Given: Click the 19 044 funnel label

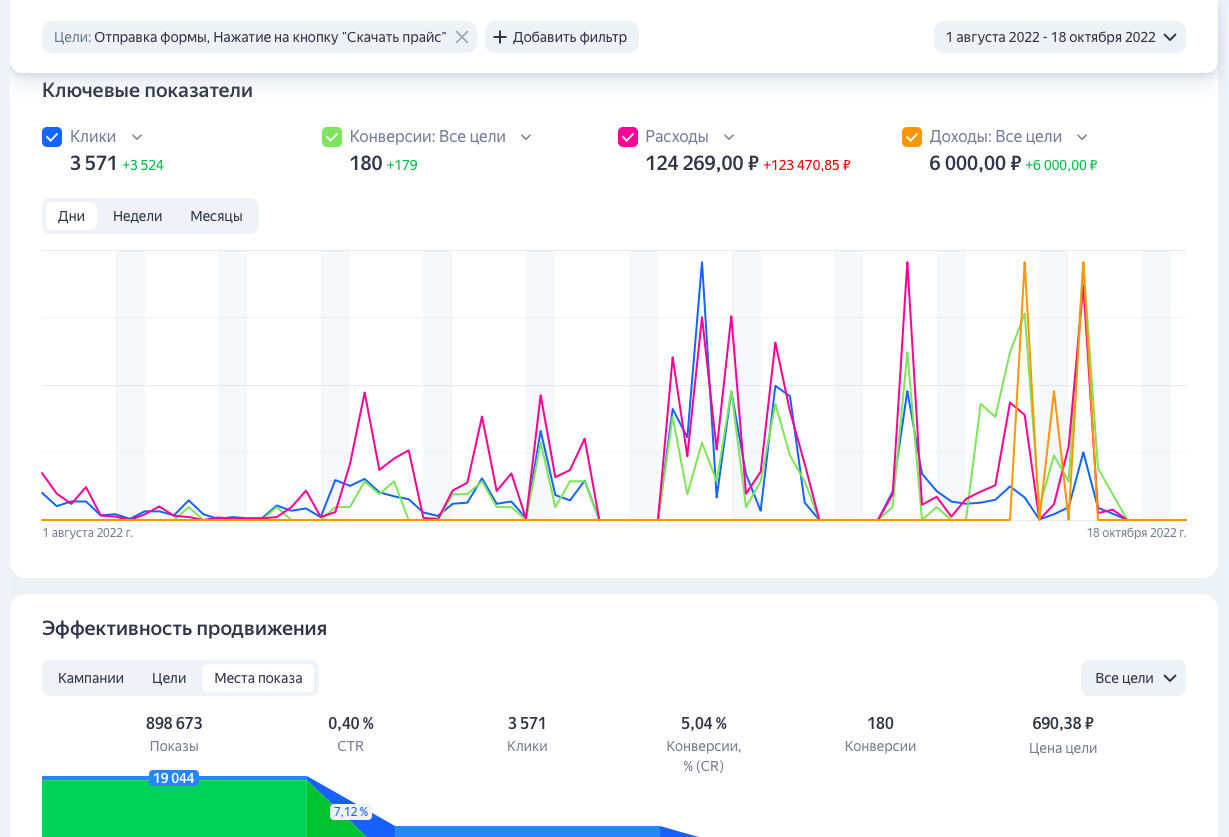Looking at the screenshot, I should (x=174, y=778).
